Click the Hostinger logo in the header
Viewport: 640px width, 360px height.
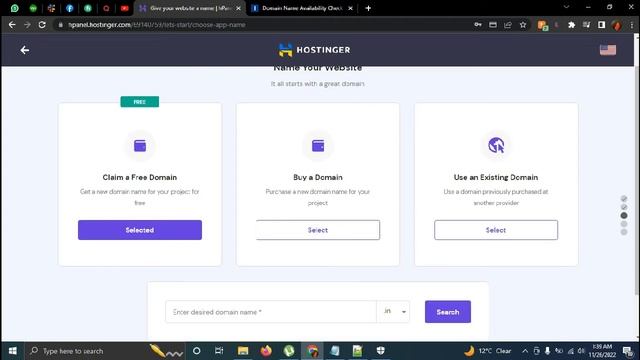[314, 50]
